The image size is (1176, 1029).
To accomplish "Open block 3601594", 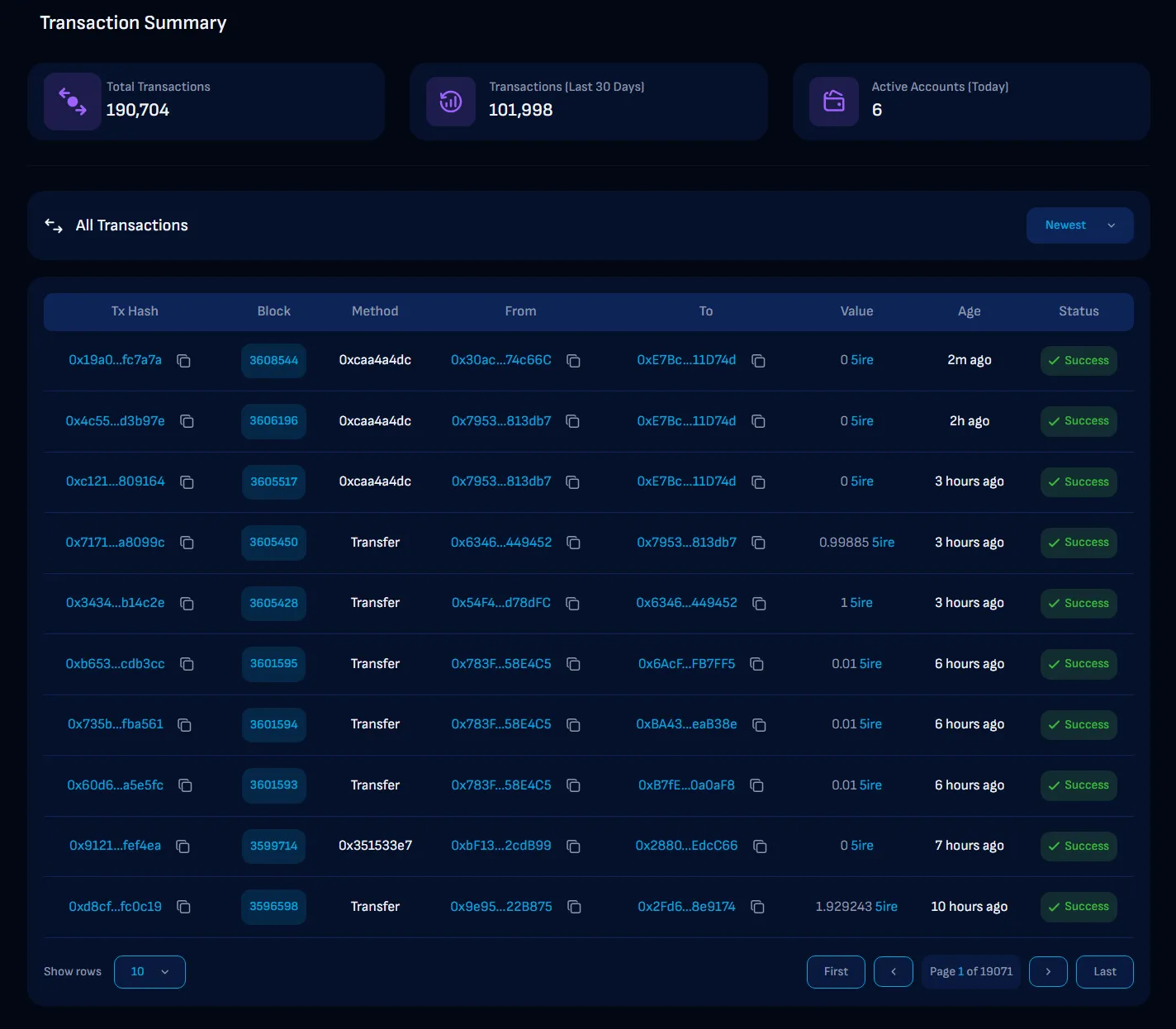I will [x=273, y=725].
